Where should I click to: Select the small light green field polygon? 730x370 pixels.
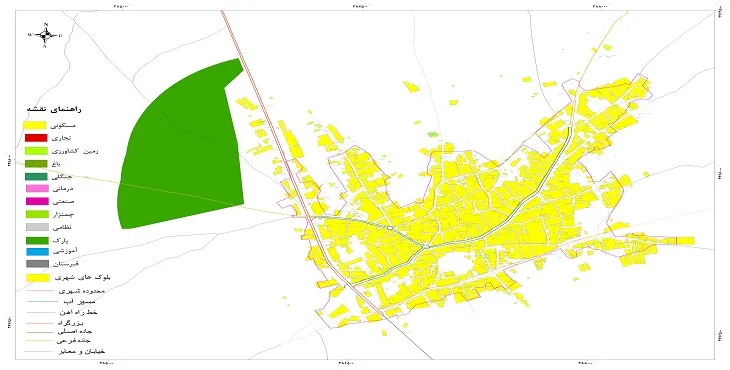pyautogui.click(x=433, y=135)
